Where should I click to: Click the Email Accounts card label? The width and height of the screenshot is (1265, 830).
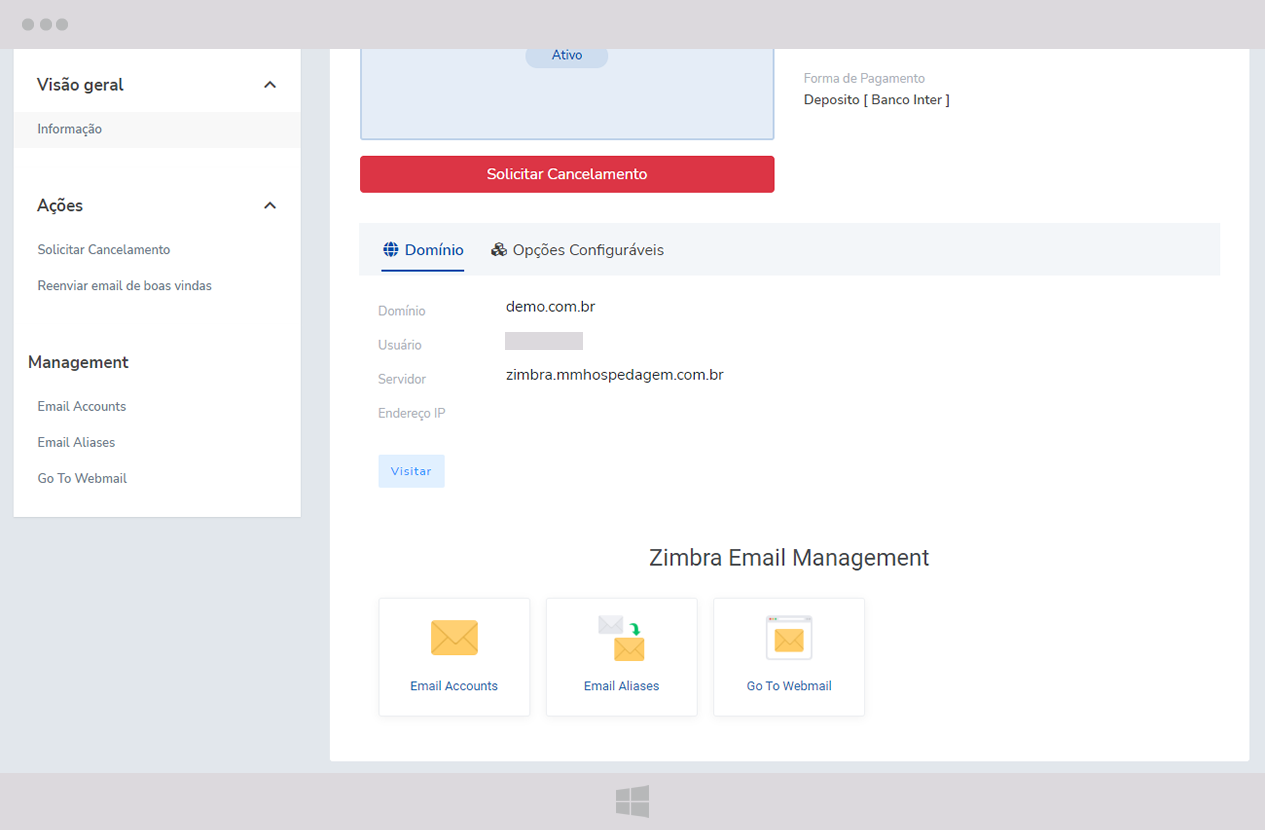(454, 686)
